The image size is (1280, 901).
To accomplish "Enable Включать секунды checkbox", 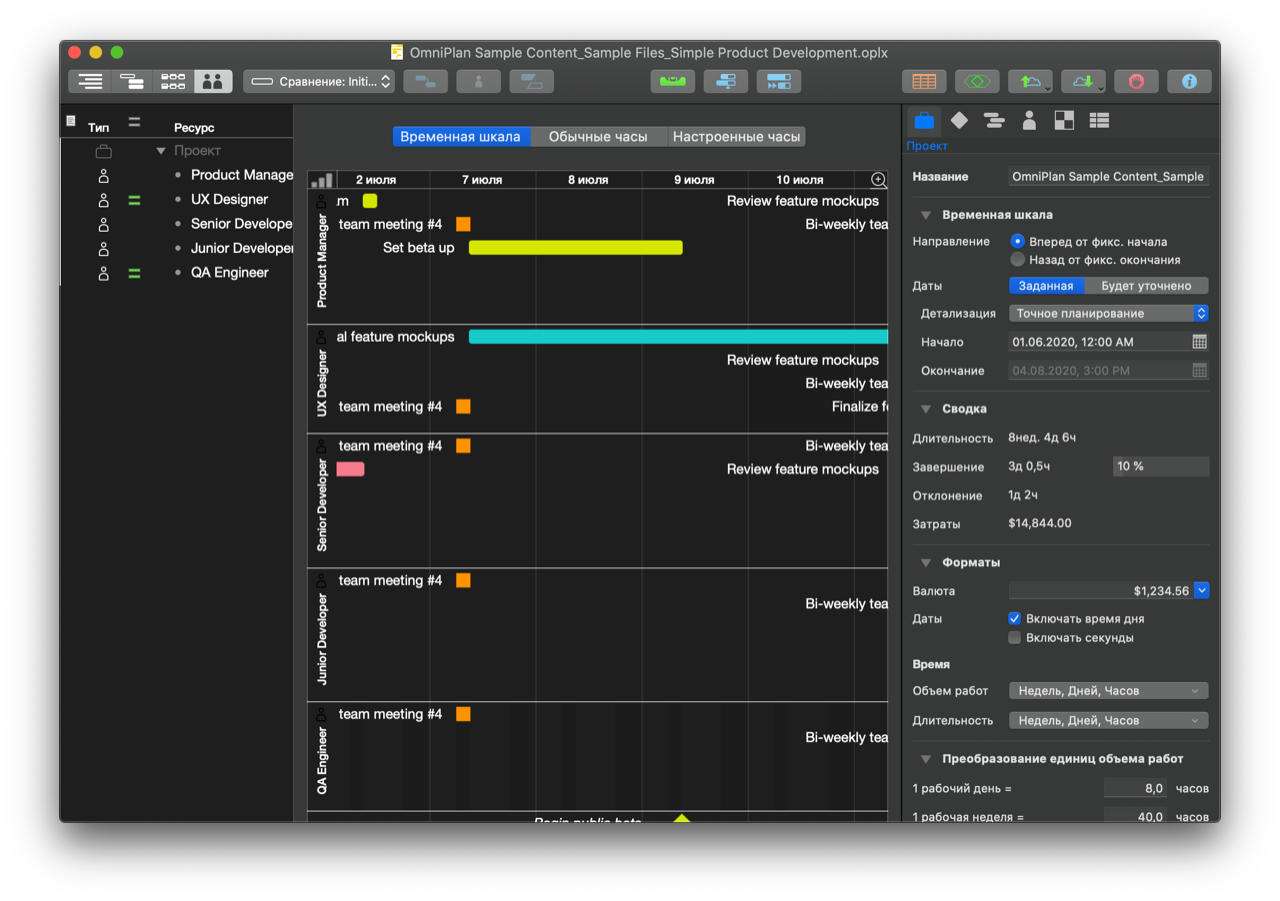I will (1014, 638).
